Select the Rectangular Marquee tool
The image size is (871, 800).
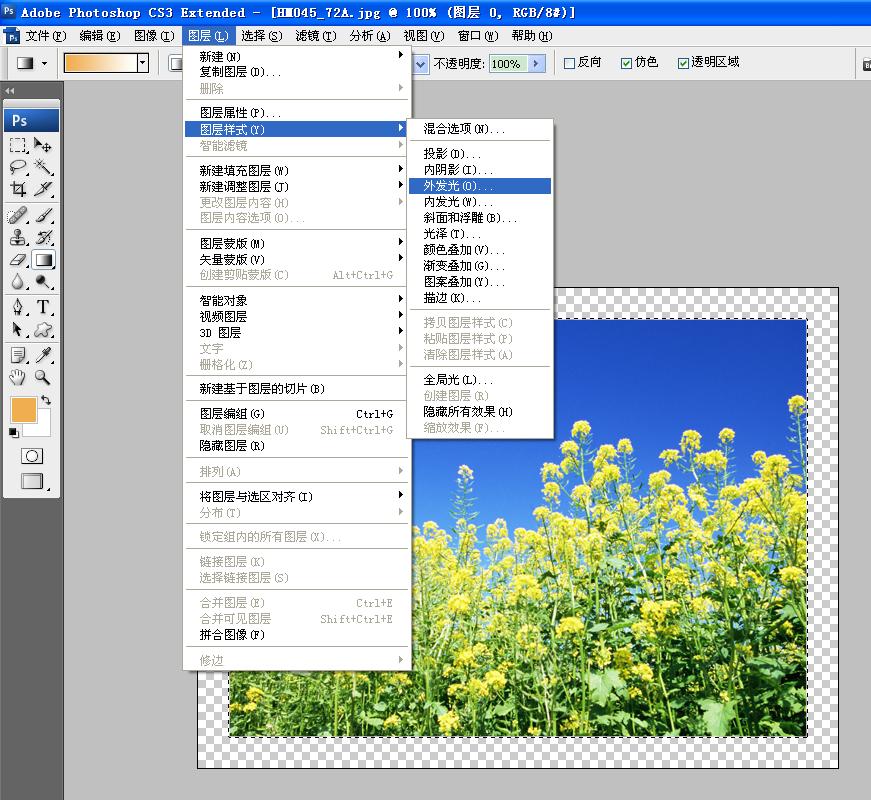[18, 146]
